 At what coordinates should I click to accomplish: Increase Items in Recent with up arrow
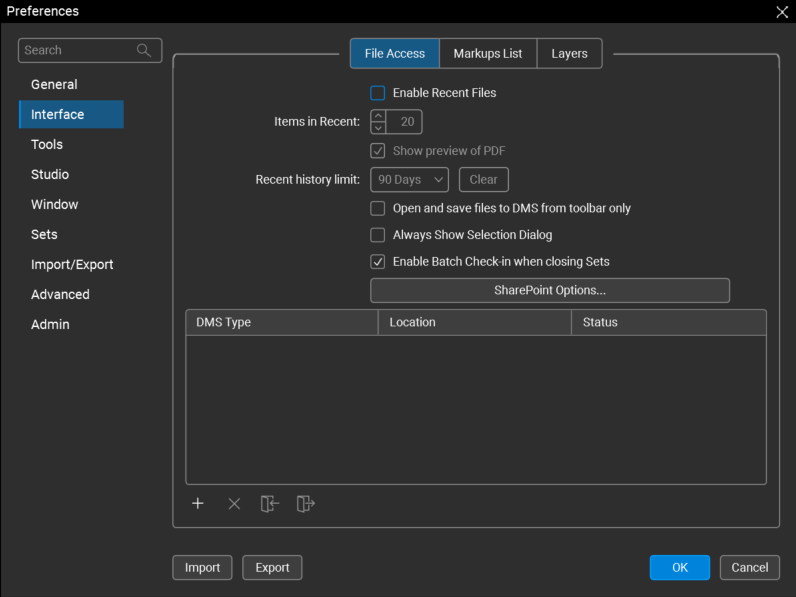pos(378,116)
